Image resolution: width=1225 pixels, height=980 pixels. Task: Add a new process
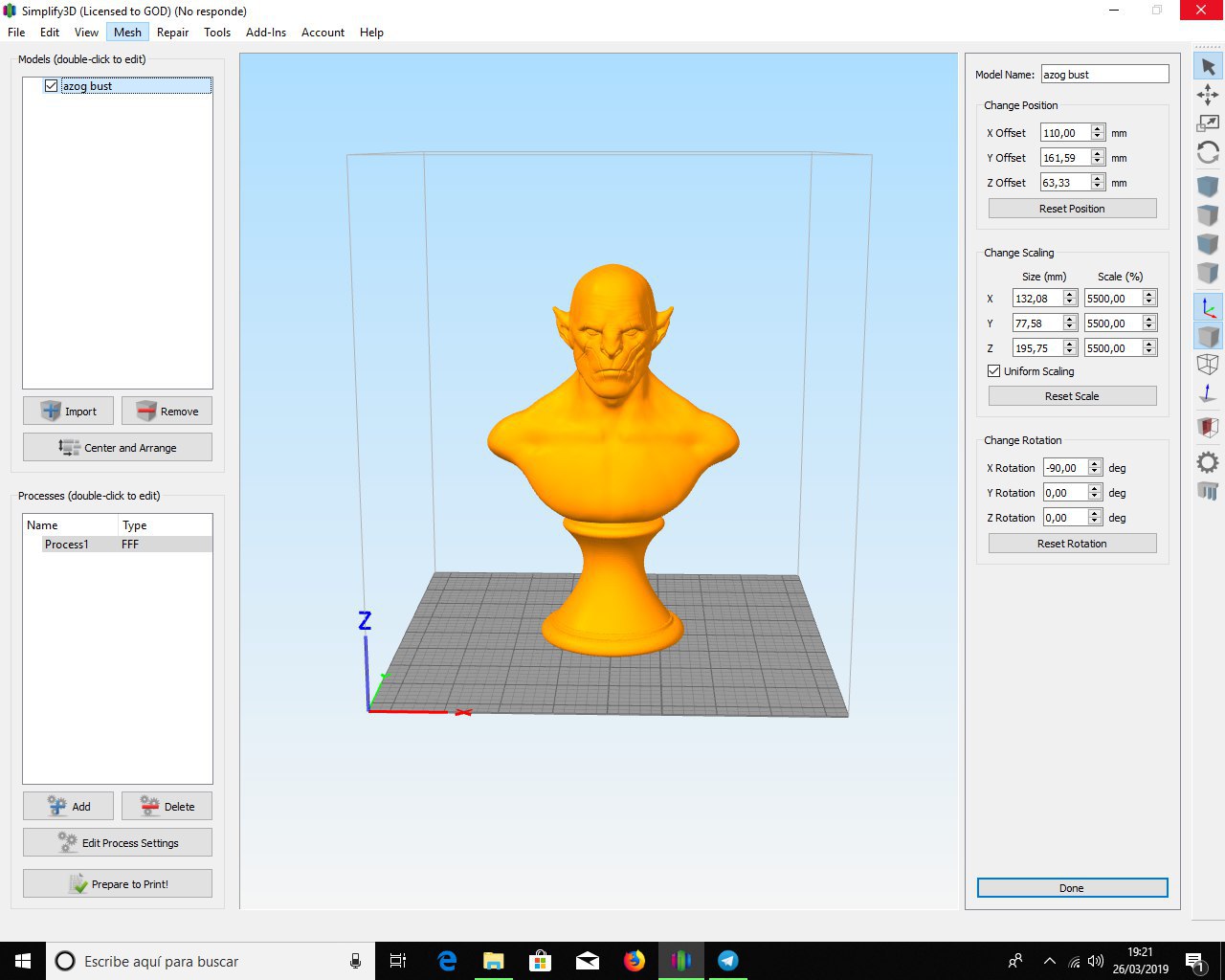click(x=68, y=806)
